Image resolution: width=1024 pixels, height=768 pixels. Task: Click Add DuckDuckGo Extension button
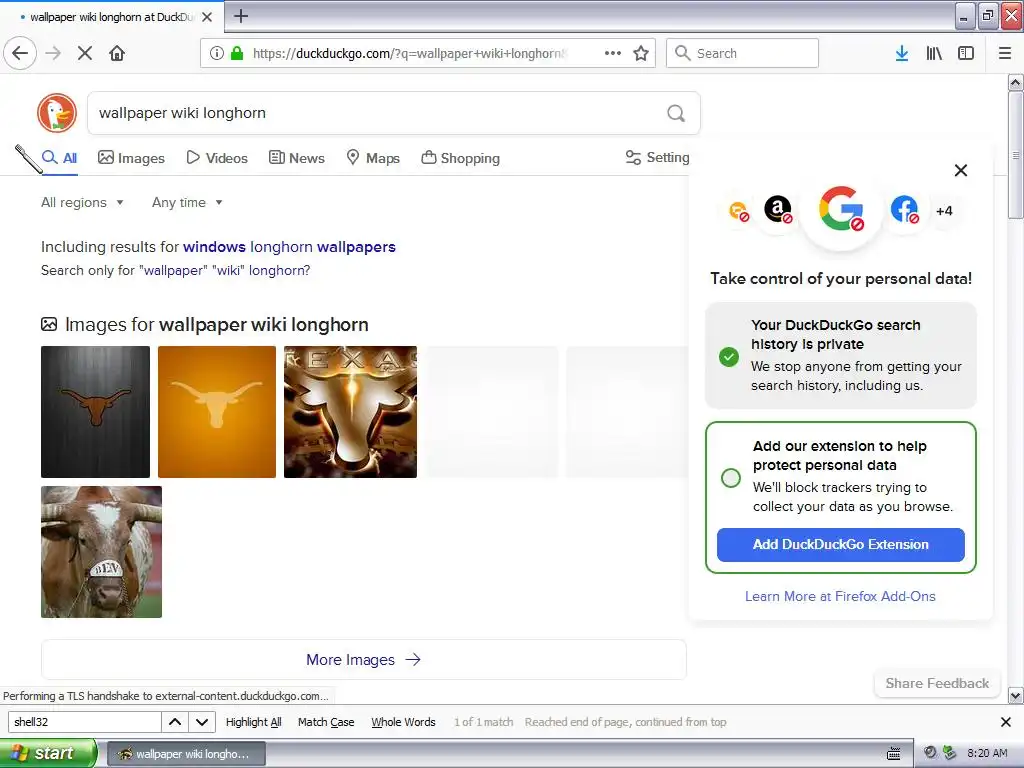(x=840, y=545)
